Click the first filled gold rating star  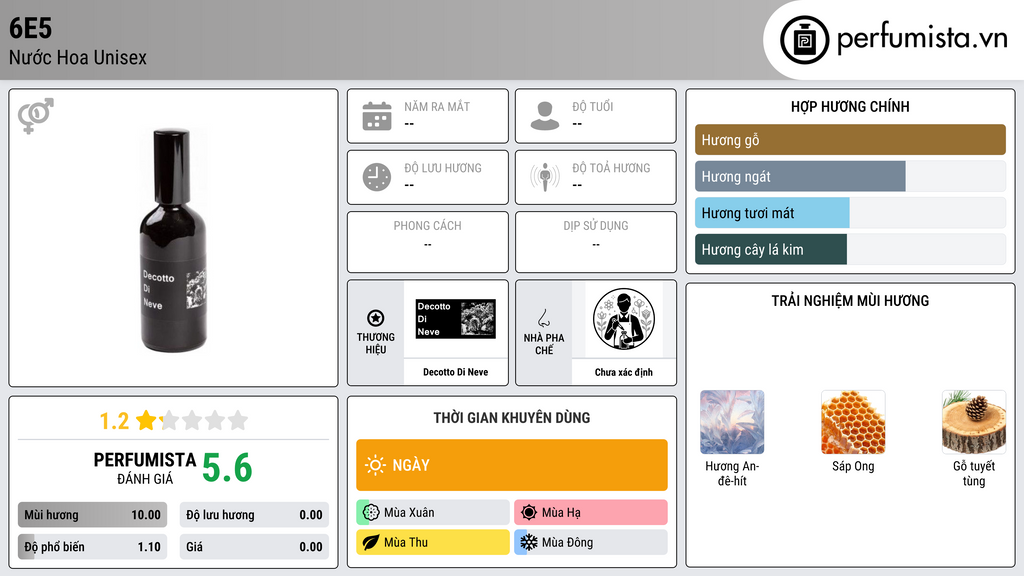pos(147,420)
